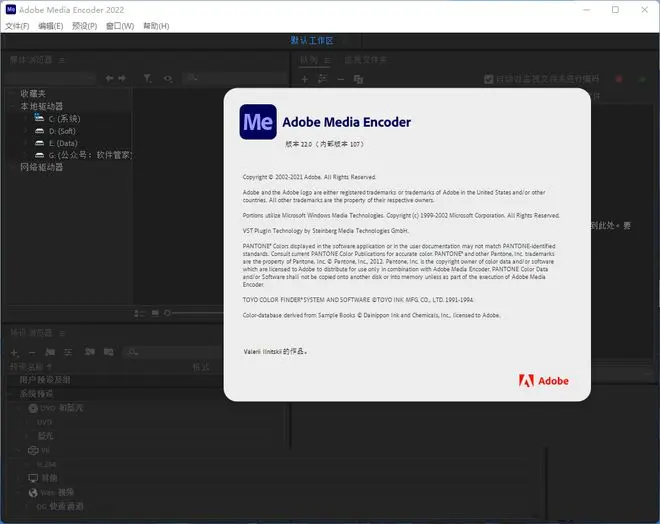Expand the E: (Data) drive node
660x524 pixels.
(26, 143)
